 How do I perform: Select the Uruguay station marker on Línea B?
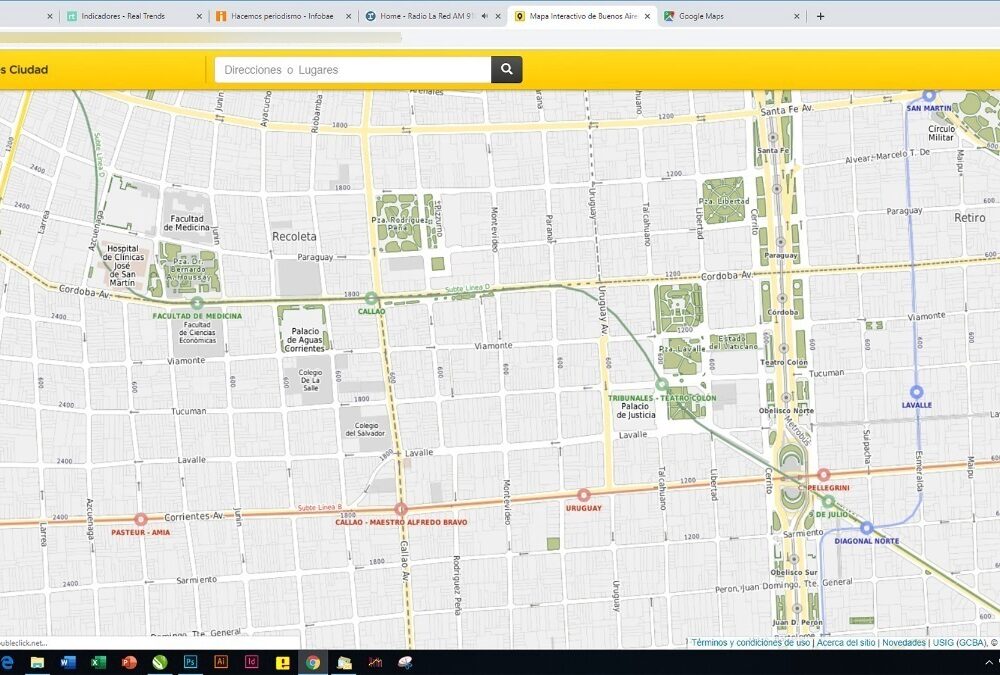point(584,495)
